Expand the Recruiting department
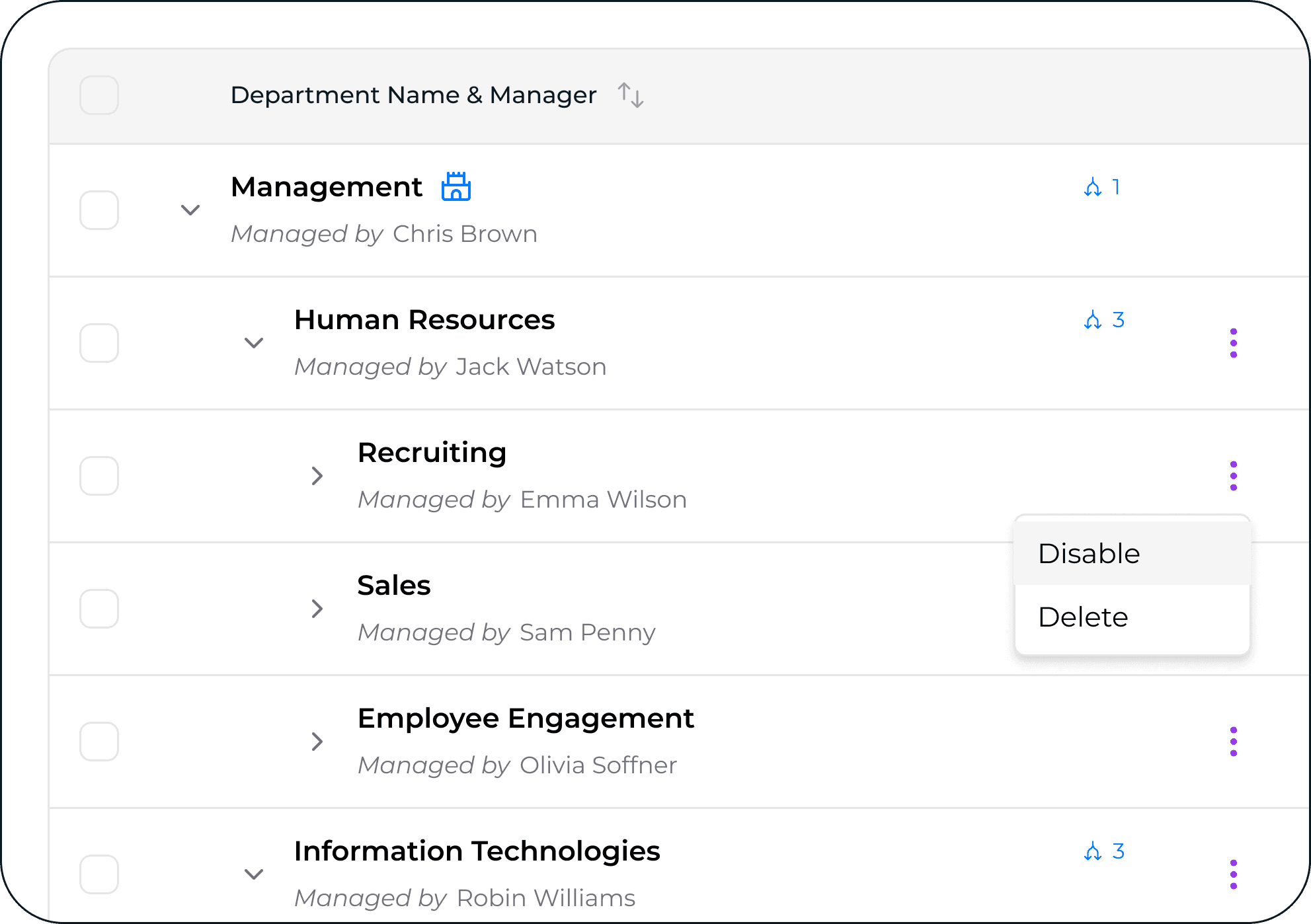The image size is (1311, 924). click(317, 476)
